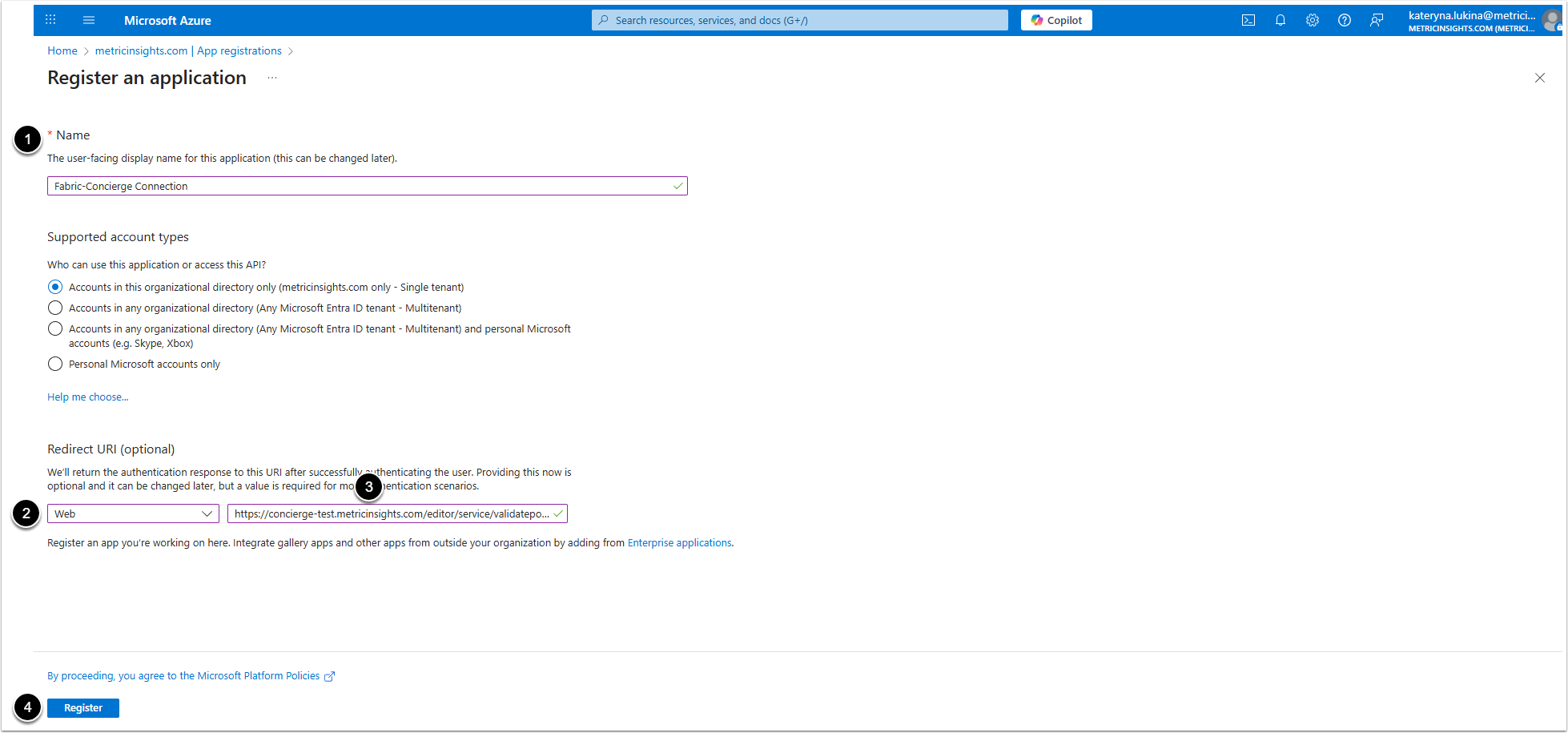The image size is (1568, 733).
Task: Launch Cloud Shell from the top bar
Action: (x=1248, y=20)
